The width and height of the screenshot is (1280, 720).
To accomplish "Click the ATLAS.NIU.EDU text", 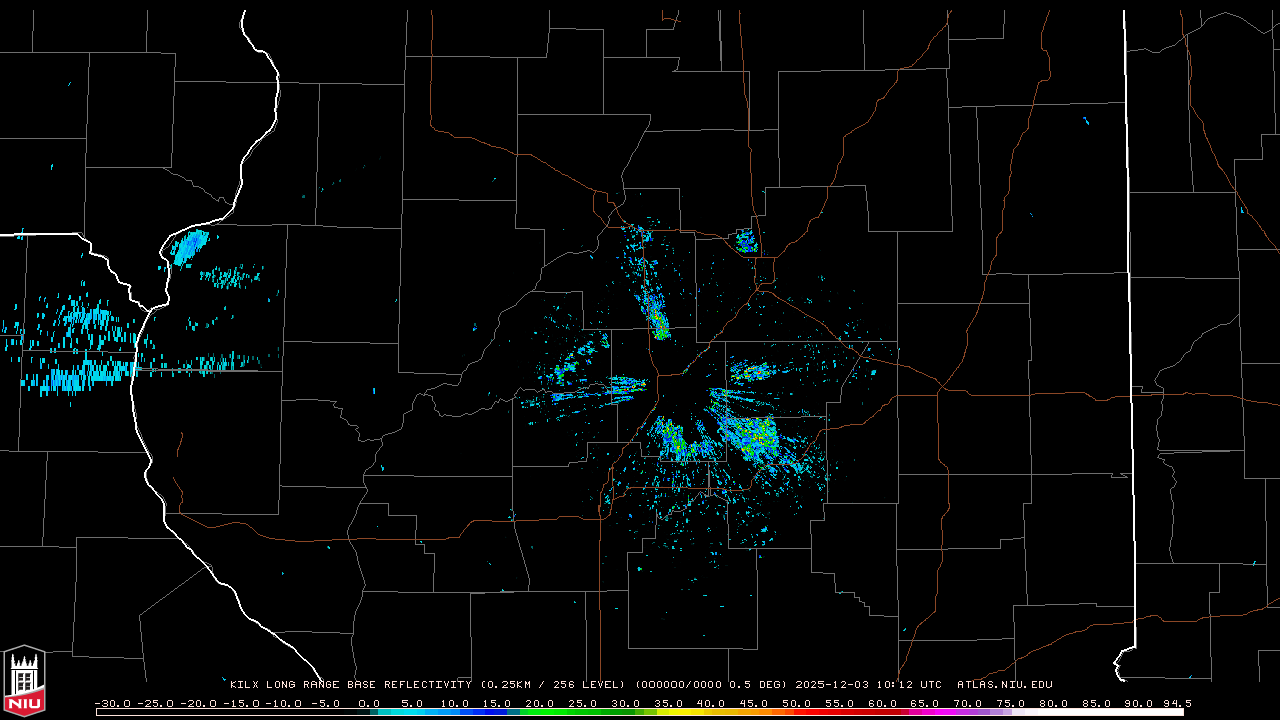I will [x=1004, y=685].
